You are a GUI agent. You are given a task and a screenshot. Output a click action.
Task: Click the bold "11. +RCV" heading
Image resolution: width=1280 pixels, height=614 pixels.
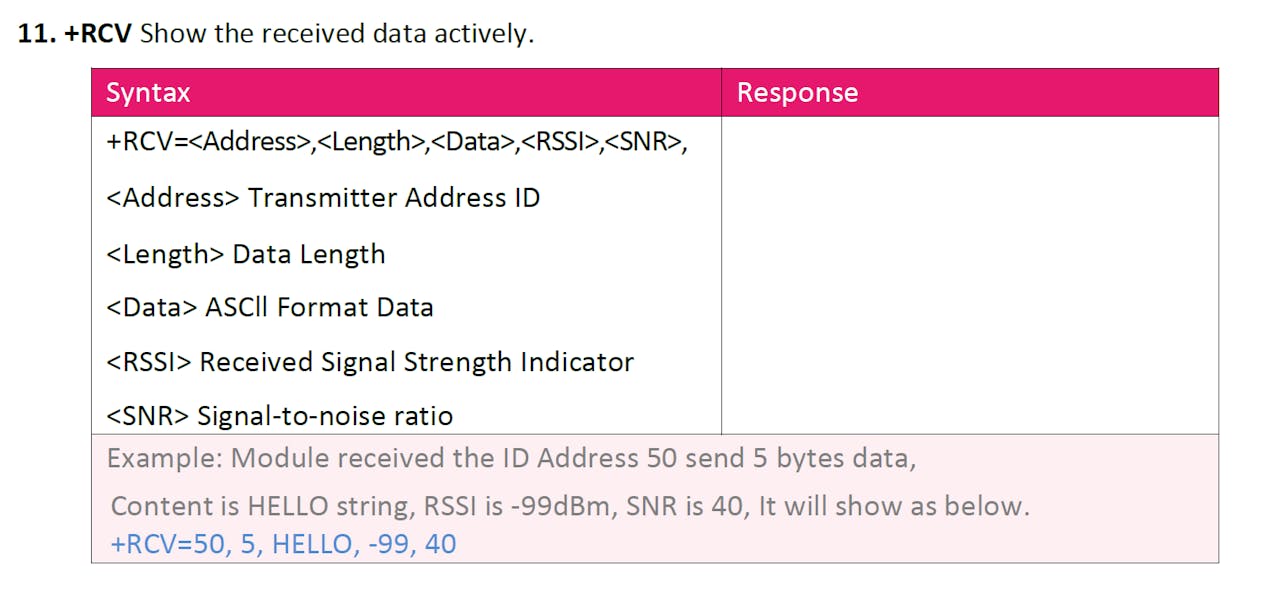coord(75,33)
